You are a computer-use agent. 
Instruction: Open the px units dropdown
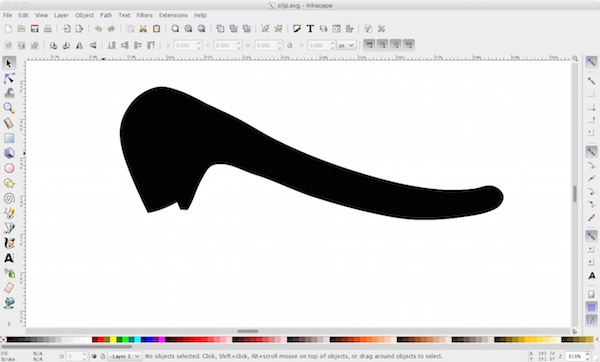click(347, 46)
